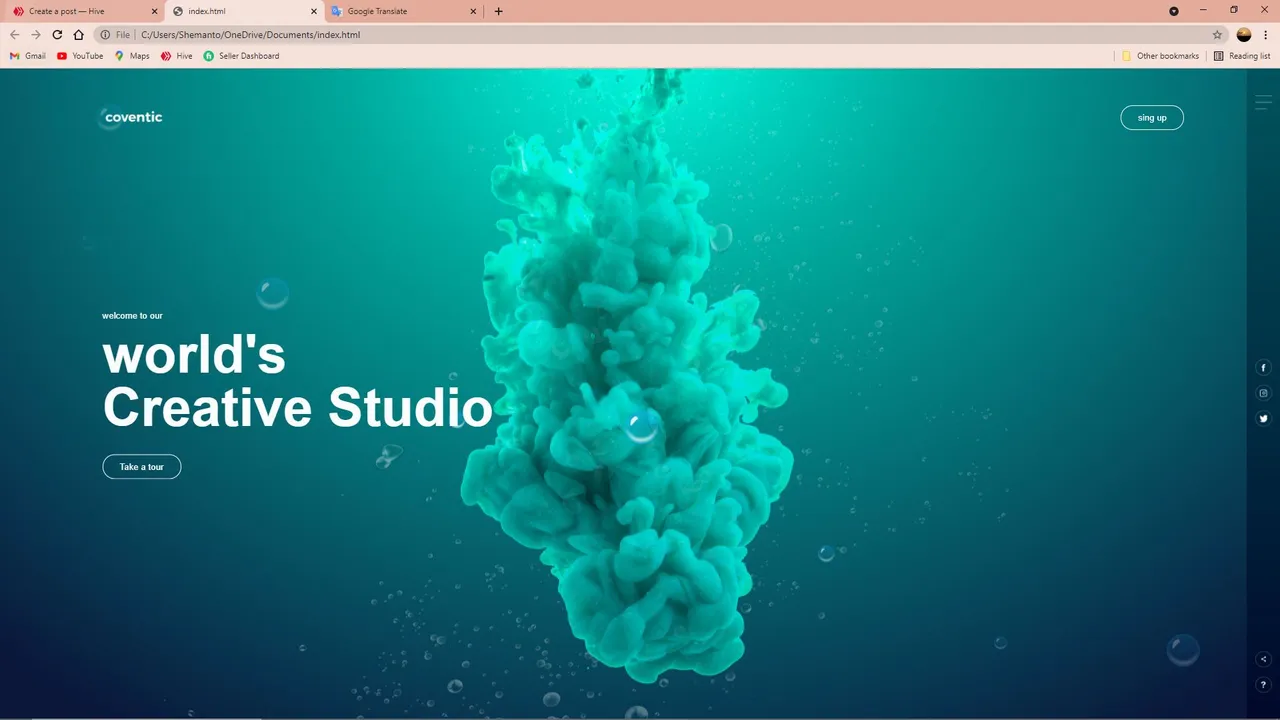Click the Creative Studio heading text
1280x720 pixels.
(297, 407)
